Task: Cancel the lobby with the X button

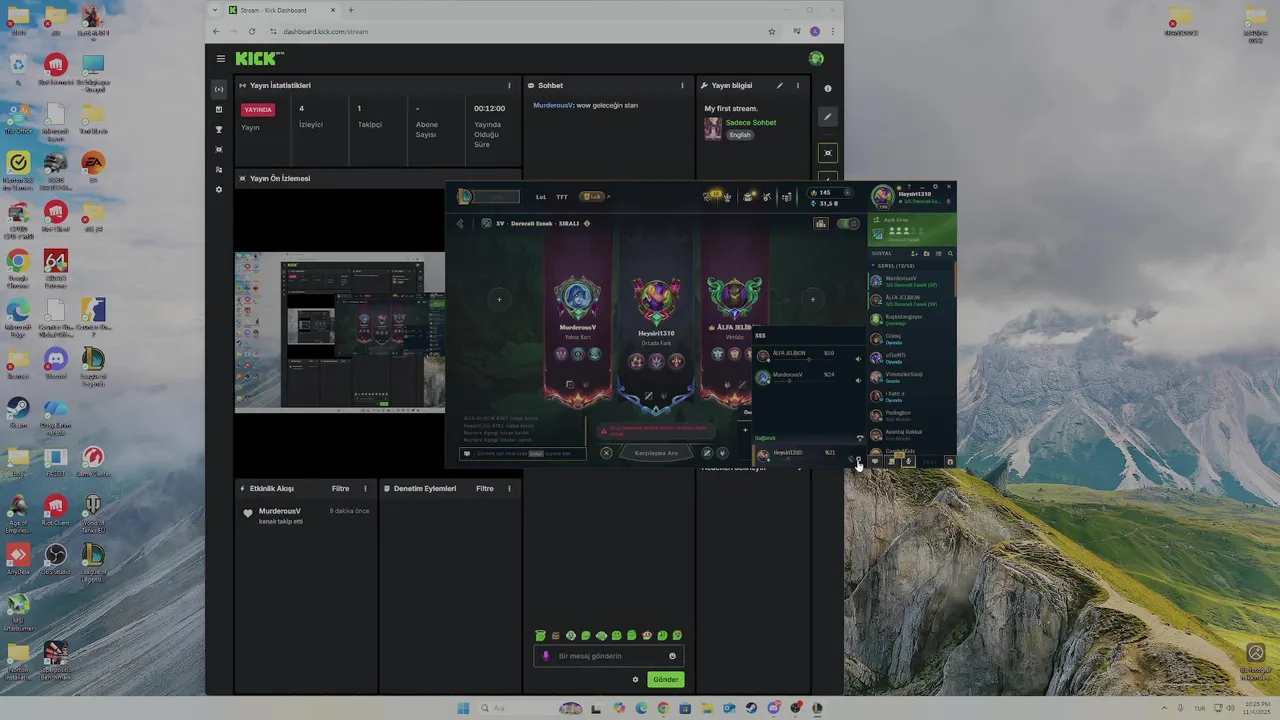Action: [x=606, y=453]
